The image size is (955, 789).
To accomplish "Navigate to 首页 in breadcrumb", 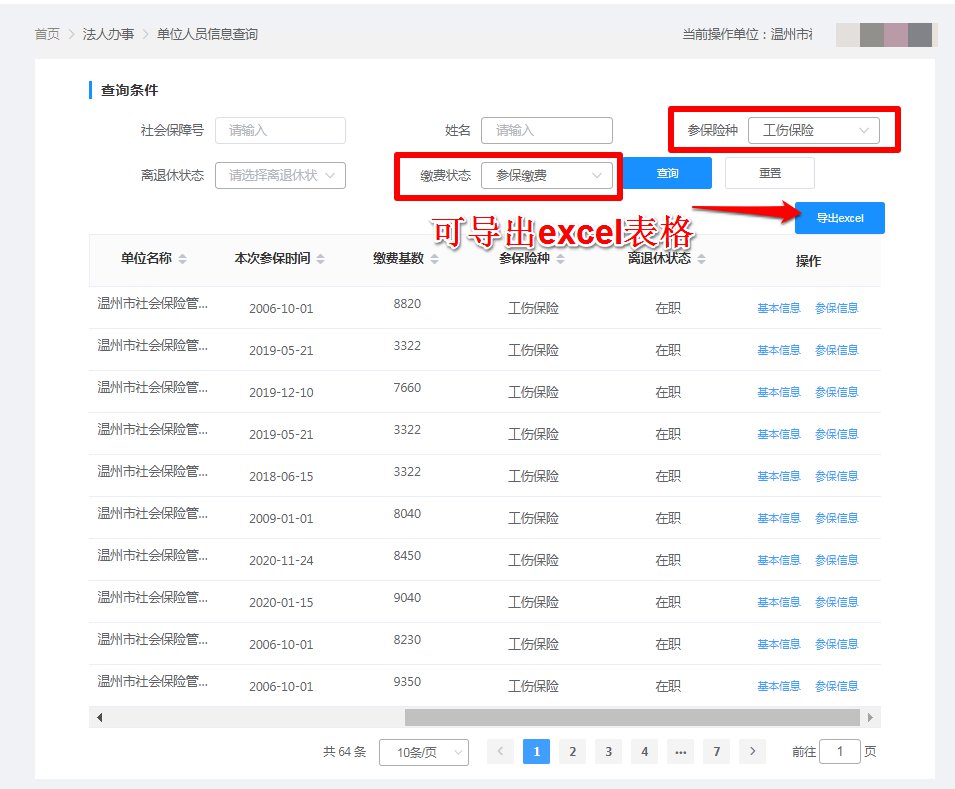I will [x=47, y=34].
